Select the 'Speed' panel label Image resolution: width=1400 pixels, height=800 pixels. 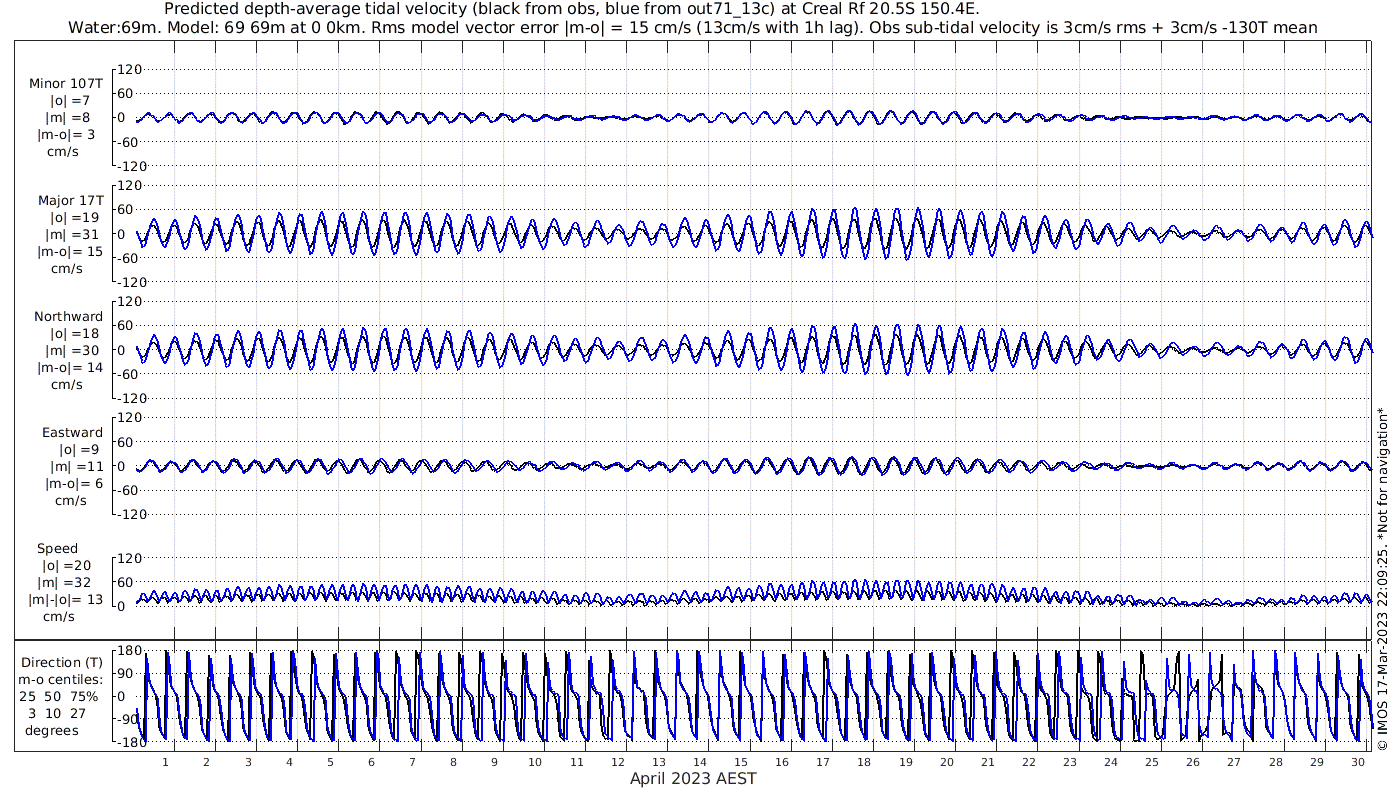coord(57,548)
